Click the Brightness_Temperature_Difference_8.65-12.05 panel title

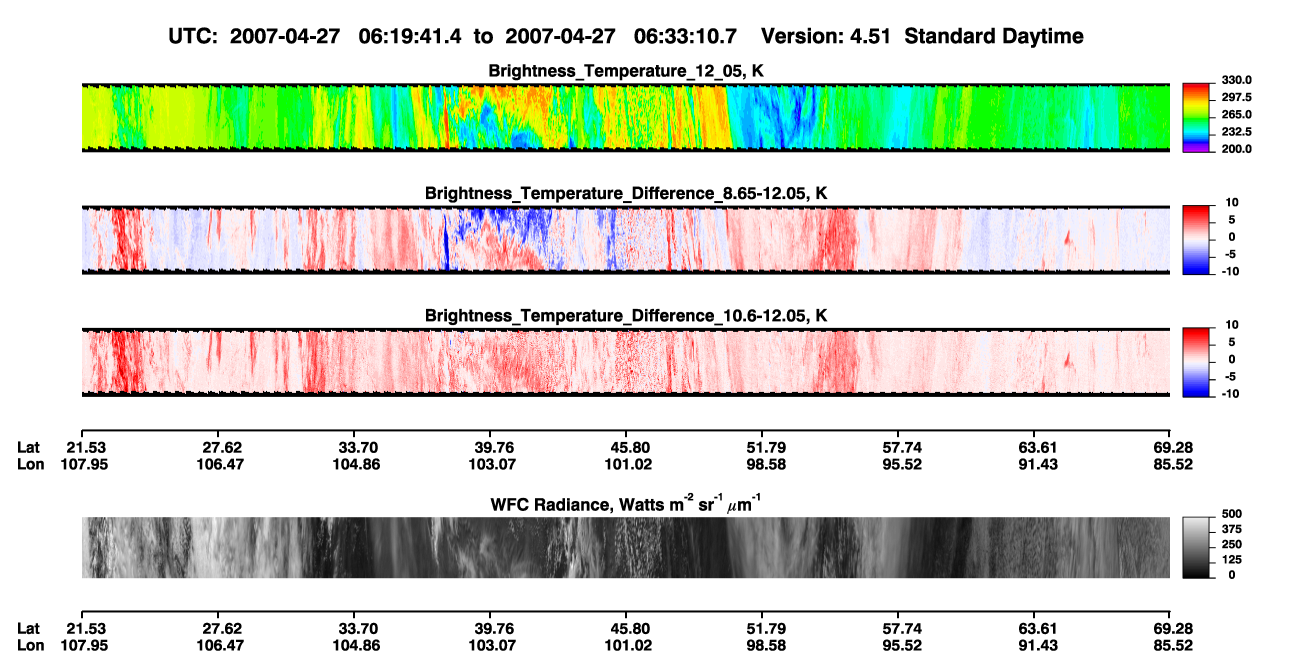pos(626,193)
